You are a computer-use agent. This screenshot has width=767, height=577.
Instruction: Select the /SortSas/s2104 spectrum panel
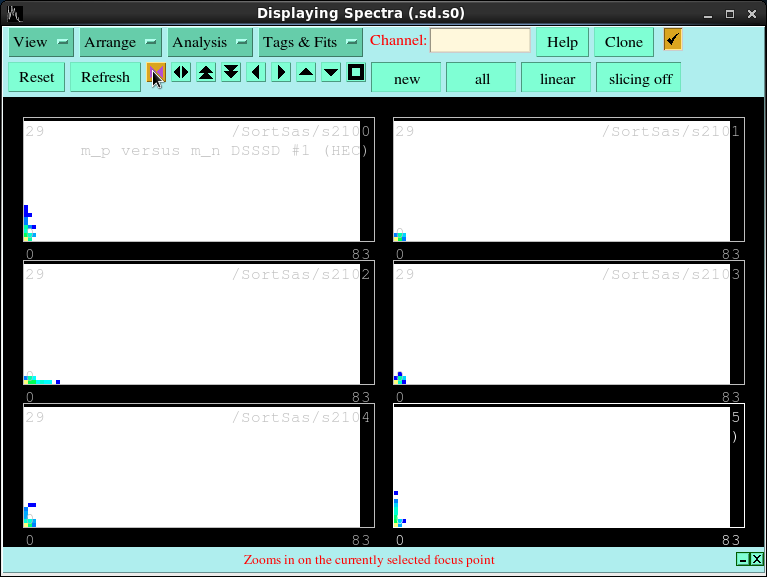point(199,466)
